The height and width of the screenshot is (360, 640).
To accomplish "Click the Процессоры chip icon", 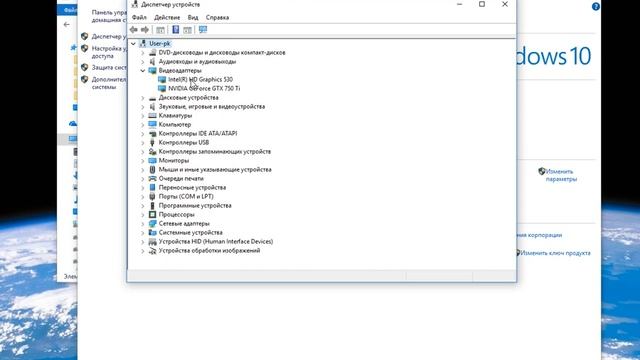I will click(x=152, y=214).
